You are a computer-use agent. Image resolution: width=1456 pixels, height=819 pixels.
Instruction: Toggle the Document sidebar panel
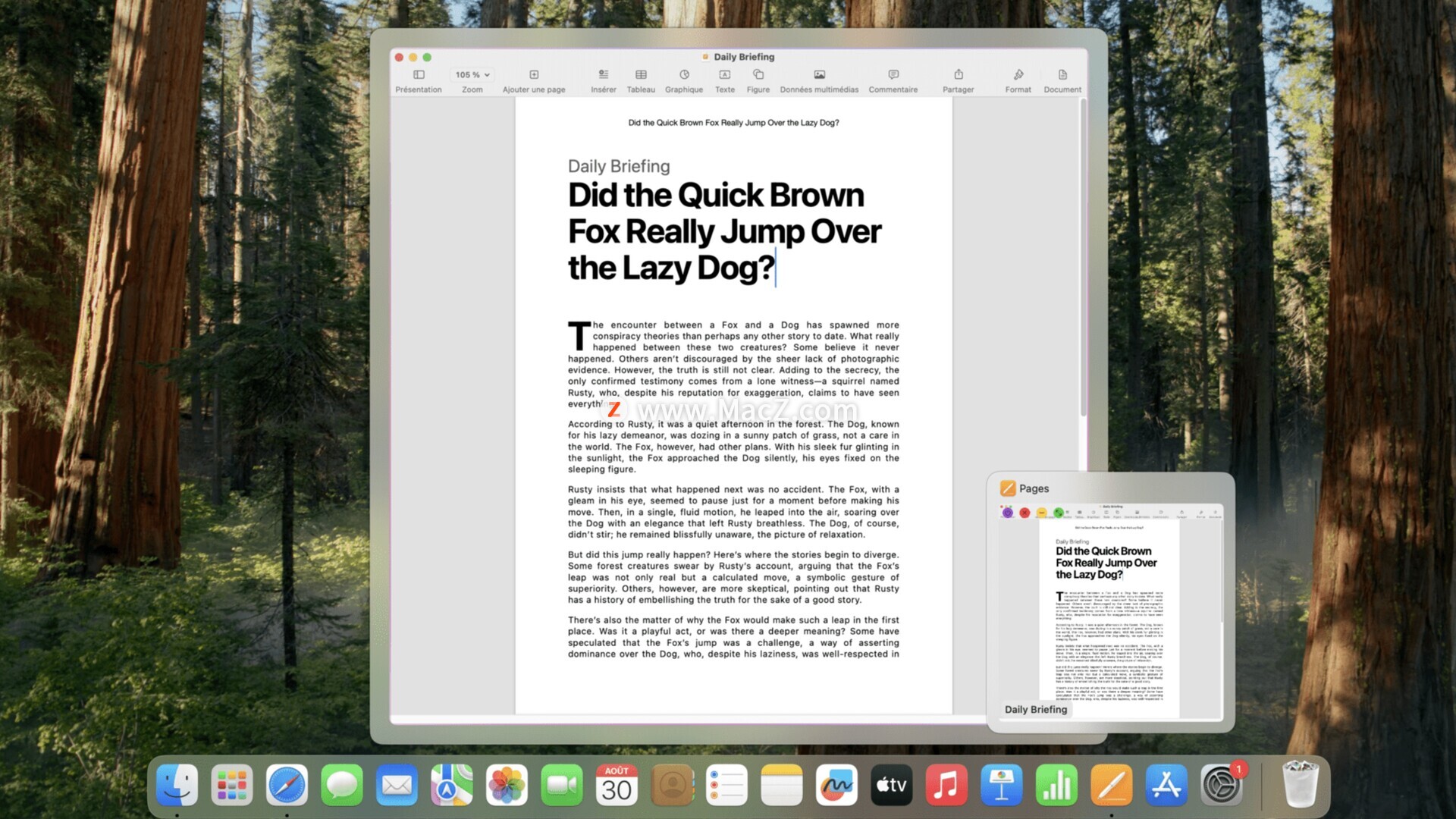click(1062, 74)
